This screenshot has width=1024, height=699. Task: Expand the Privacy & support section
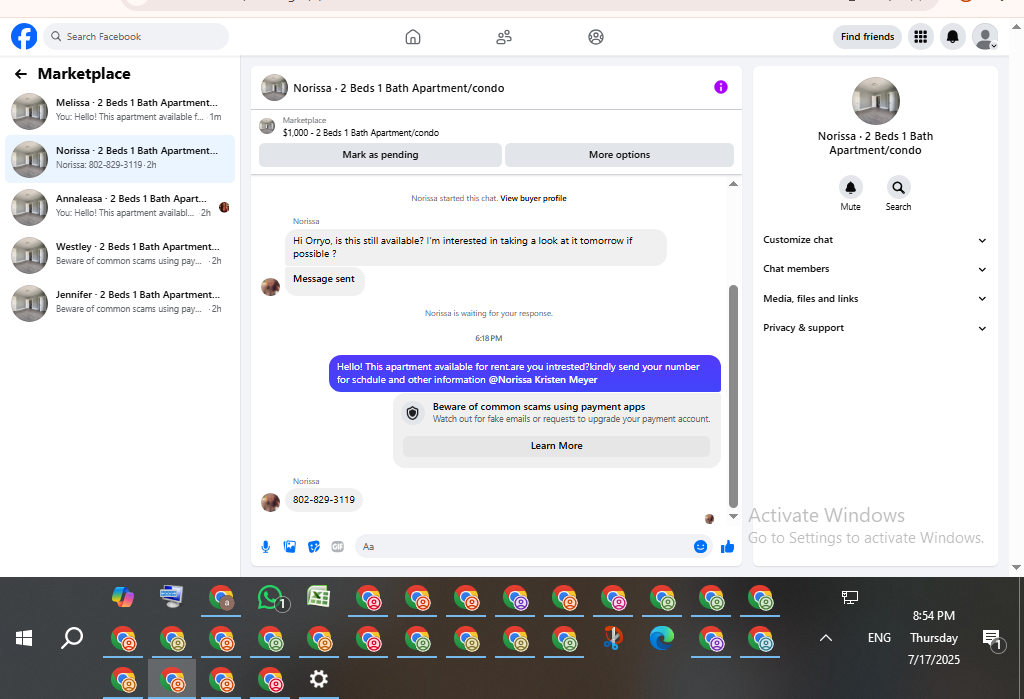click(x=874, y=328)
